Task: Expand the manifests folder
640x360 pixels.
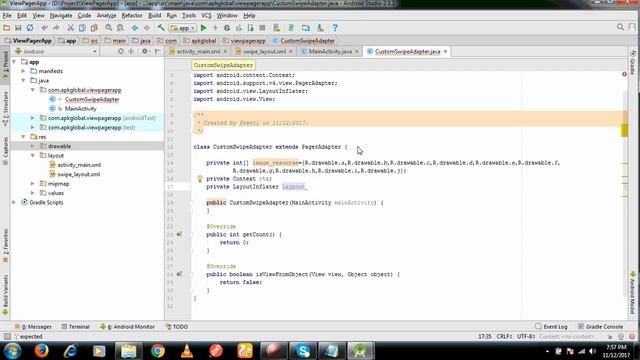Action: [x=23, y=71]
